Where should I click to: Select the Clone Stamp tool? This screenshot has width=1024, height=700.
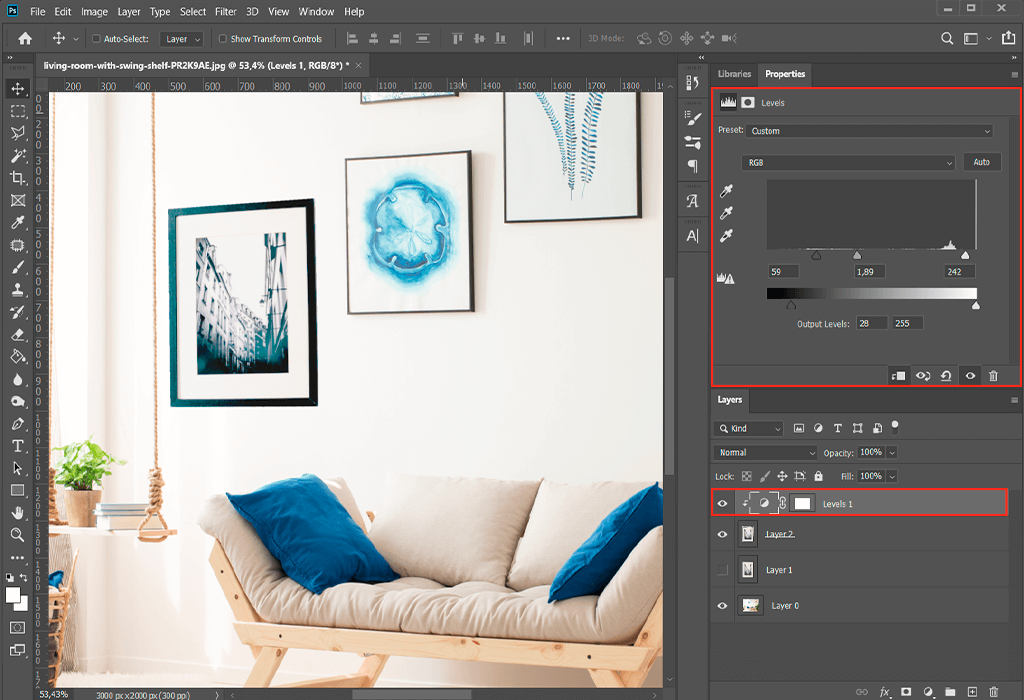[18, 290]
